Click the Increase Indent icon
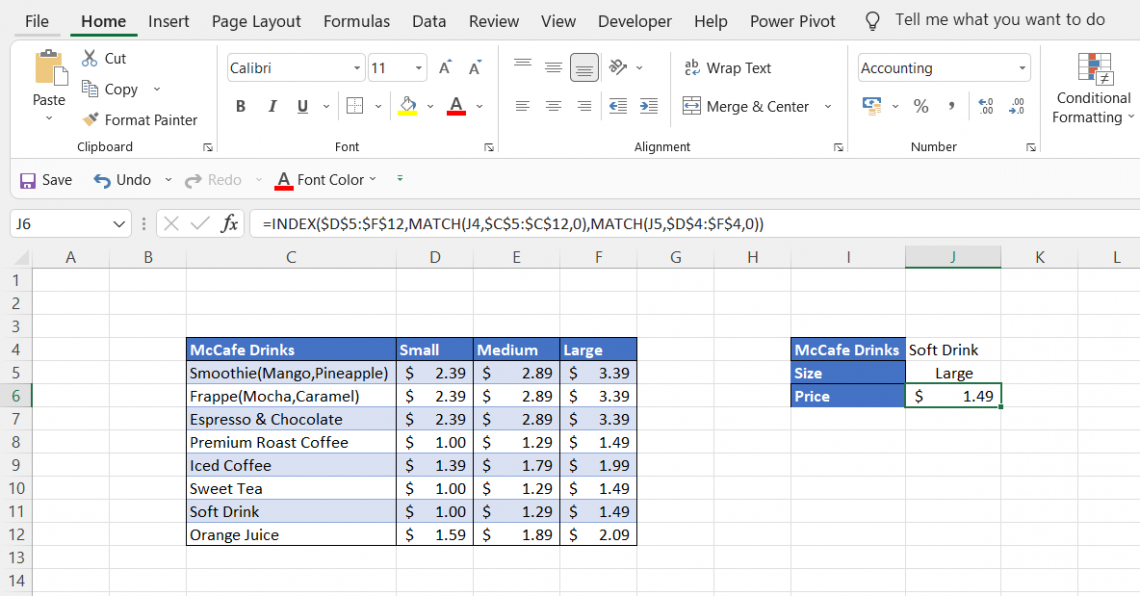This screenshot has height=596, width=1140. pos(648,106)
